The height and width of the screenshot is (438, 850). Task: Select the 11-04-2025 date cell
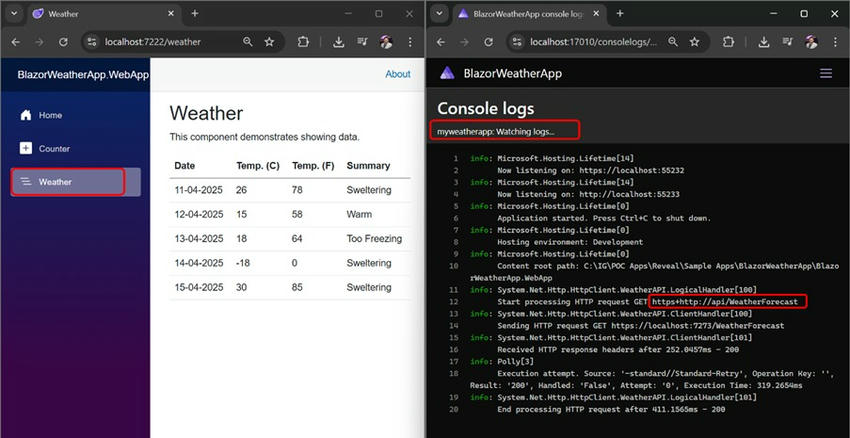click(x=199, y=190)
